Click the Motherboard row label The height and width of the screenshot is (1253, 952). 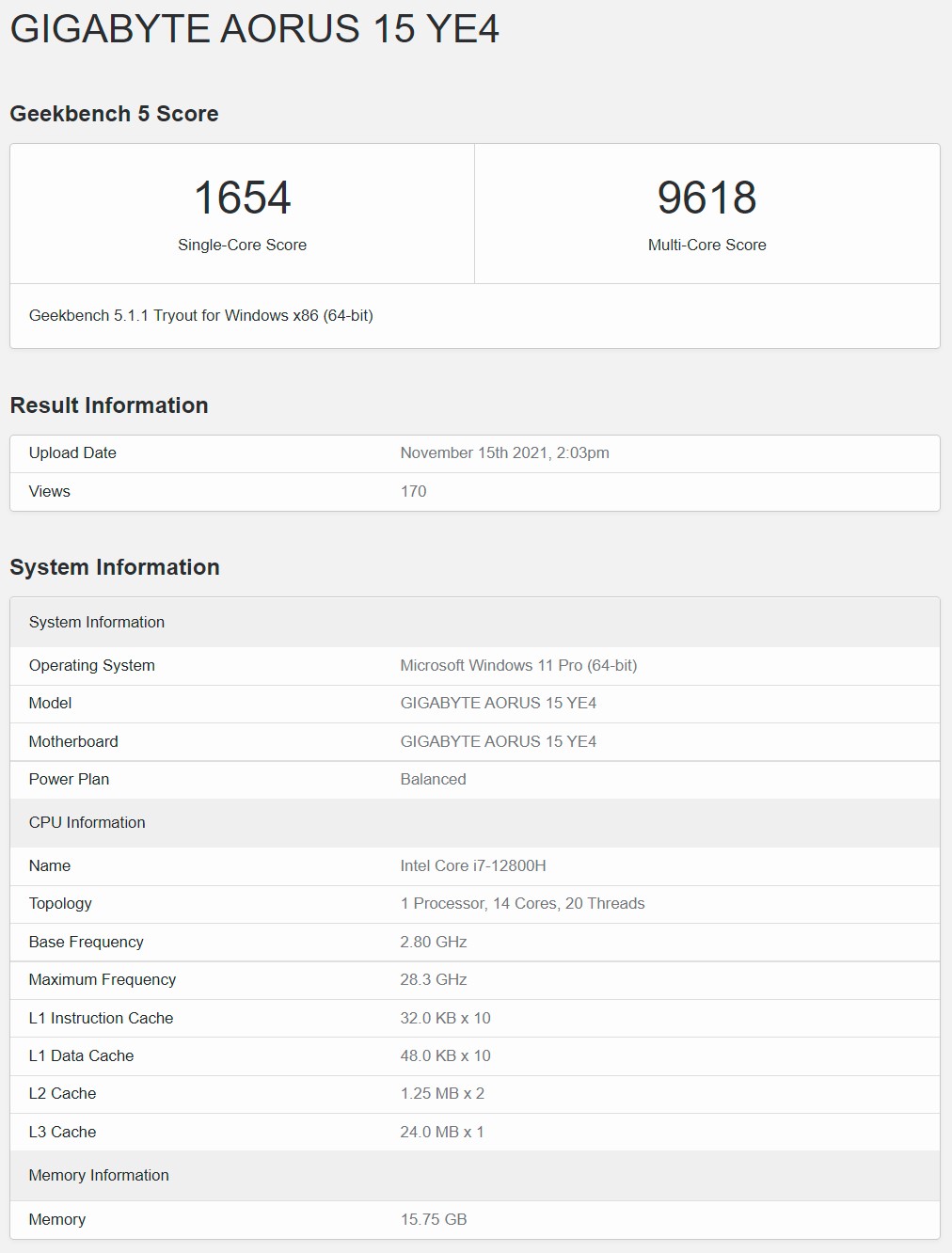[x=73, y=741]
